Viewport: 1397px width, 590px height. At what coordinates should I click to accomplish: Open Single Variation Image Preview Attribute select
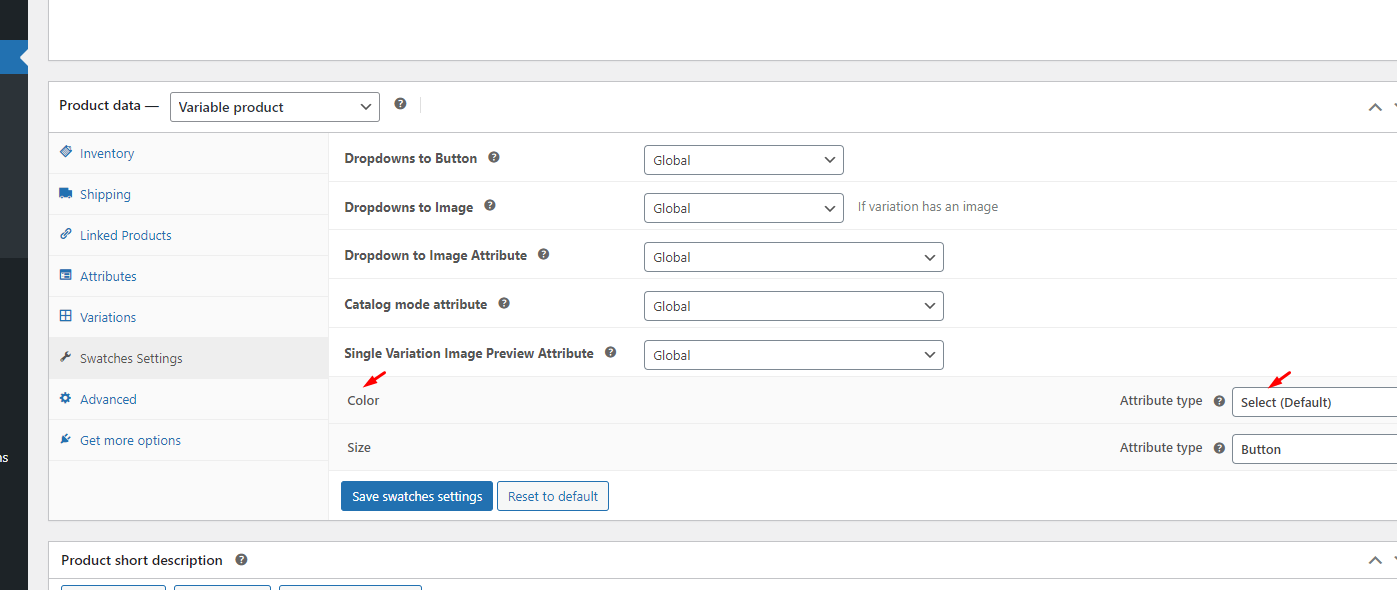(x=794, y=355)
